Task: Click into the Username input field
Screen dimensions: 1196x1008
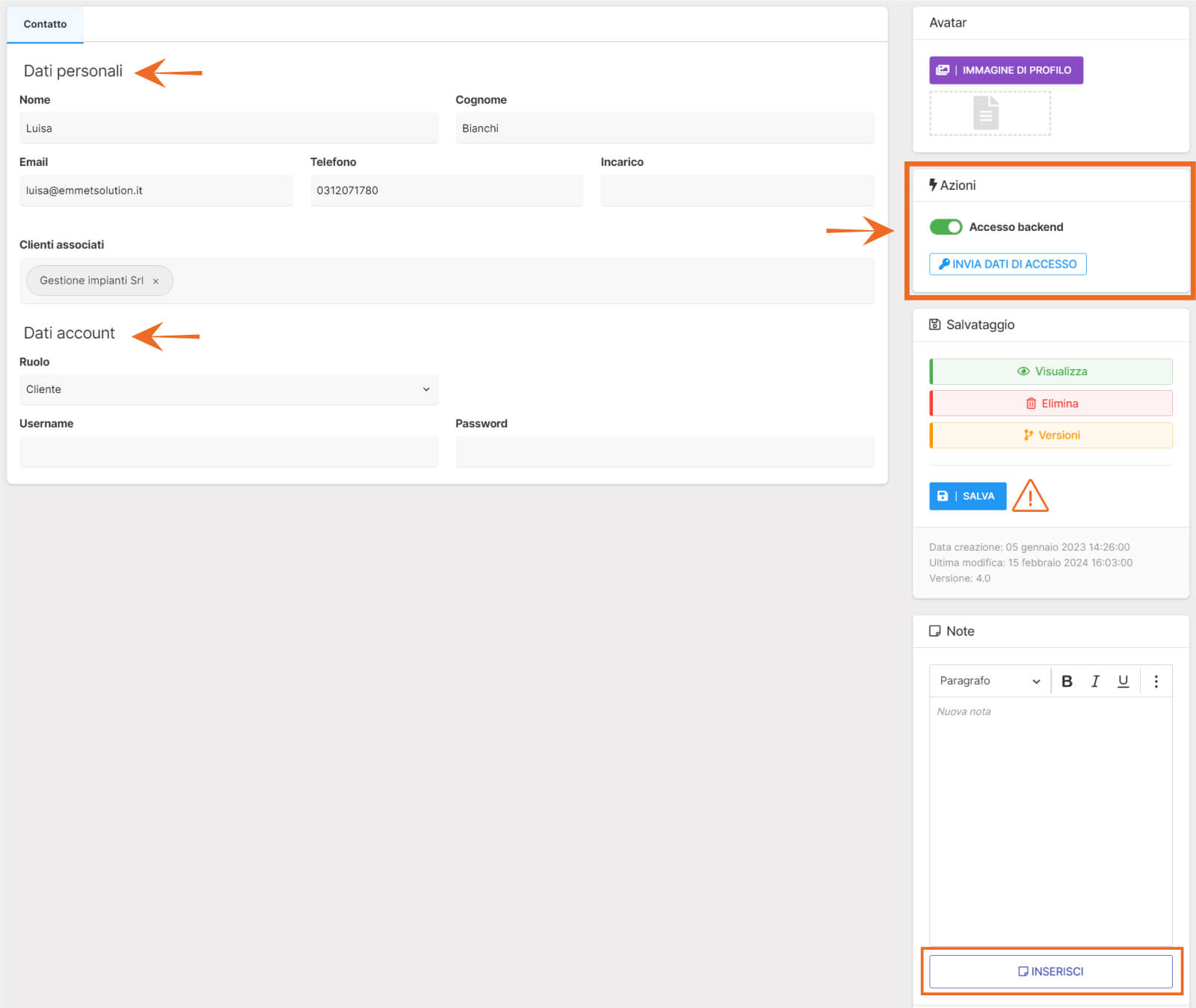Action: 228,452
